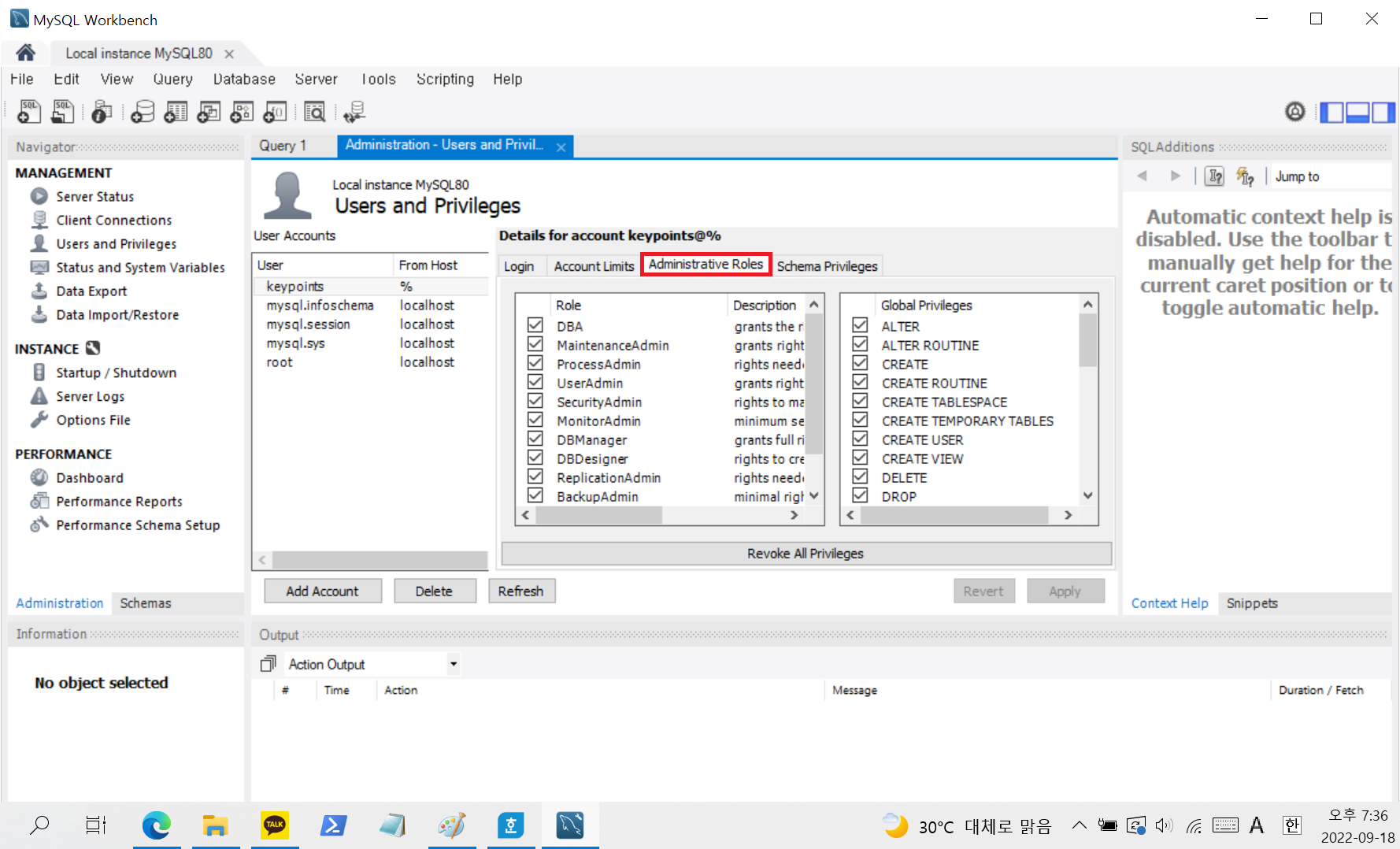
Task: Toggle the BackupAdmin role checkbox
Action: coord(535,495)
